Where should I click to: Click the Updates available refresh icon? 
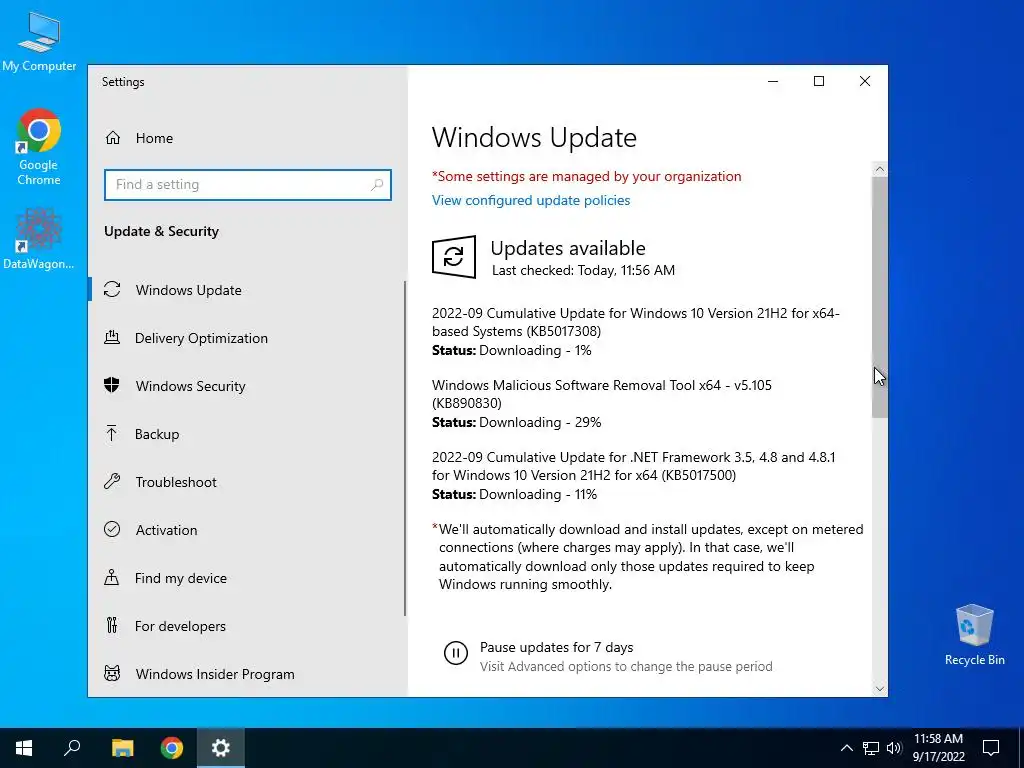click(454, 257)
